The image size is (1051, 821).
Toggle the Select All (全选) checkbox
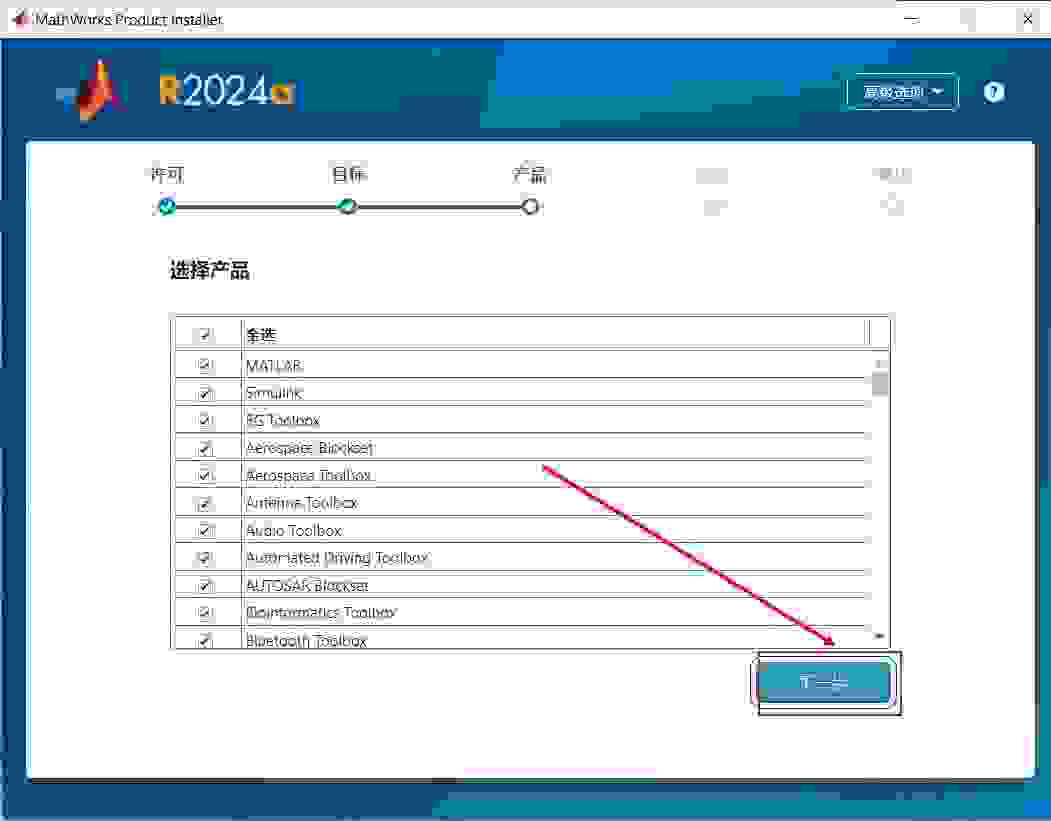[205, 334]
